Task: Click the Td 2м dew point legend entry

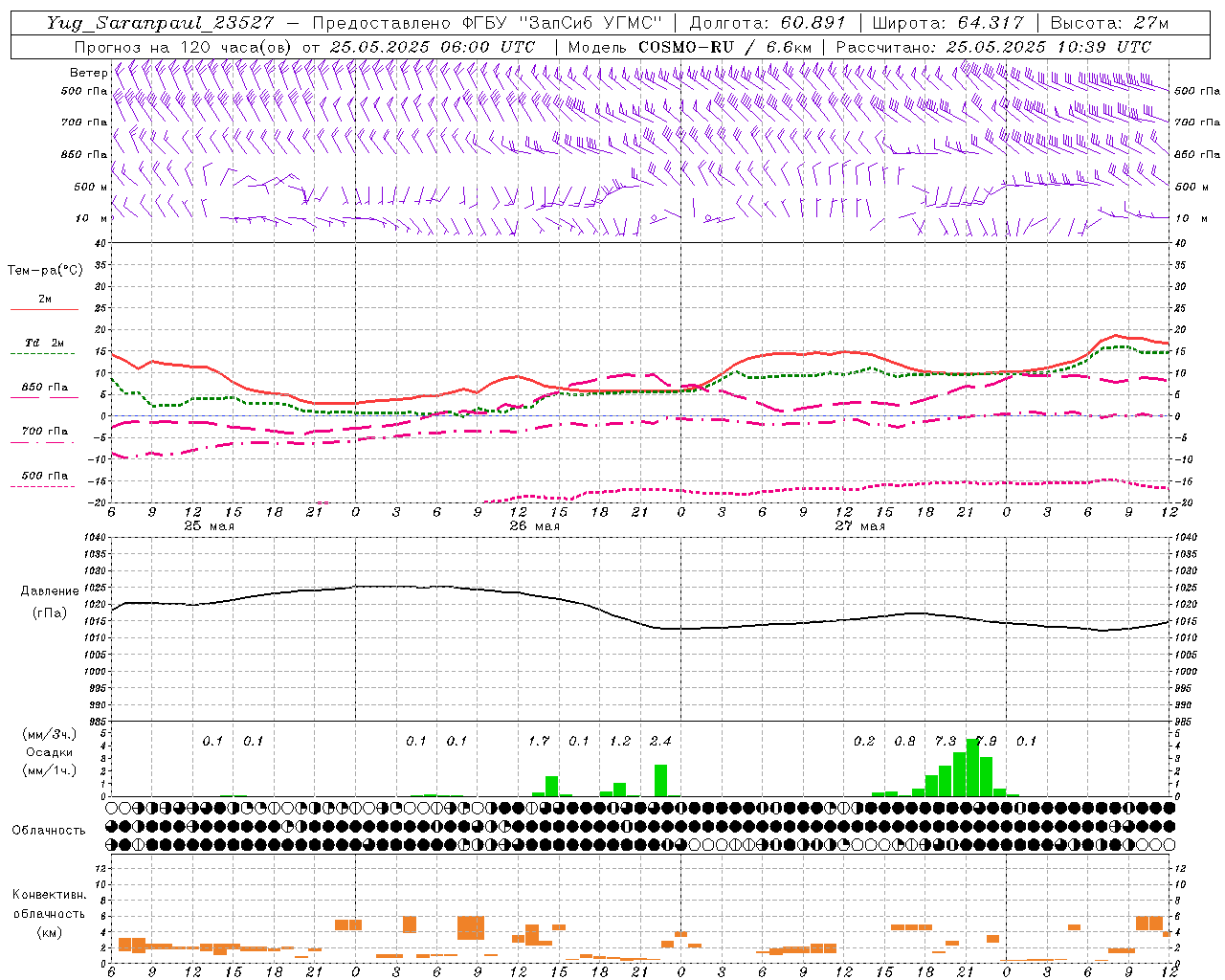Action: [45, 343]
